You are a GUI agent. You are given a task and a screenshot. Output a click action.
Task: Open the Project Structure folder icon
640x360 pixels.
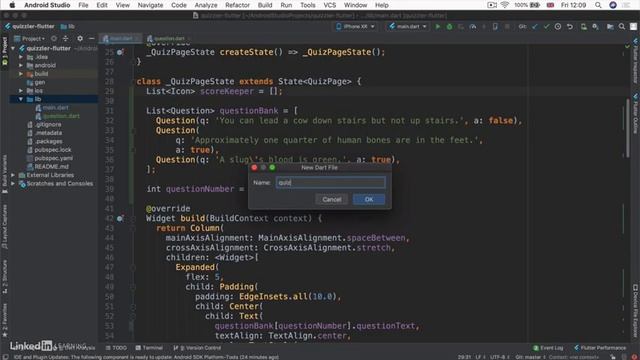tap(610, 27)
